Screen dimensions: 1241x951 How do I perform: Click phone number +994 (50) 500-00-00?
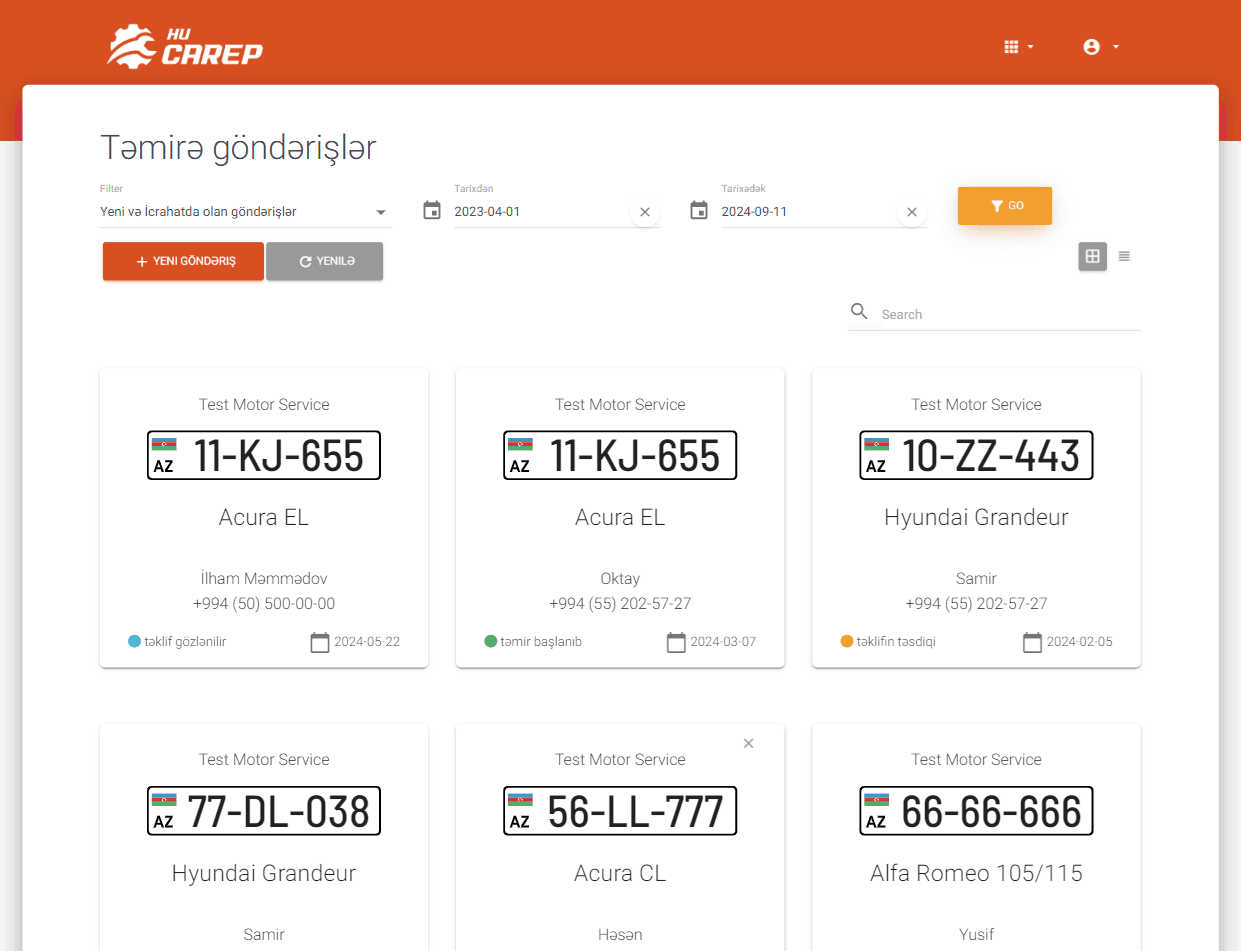[264, 603]
